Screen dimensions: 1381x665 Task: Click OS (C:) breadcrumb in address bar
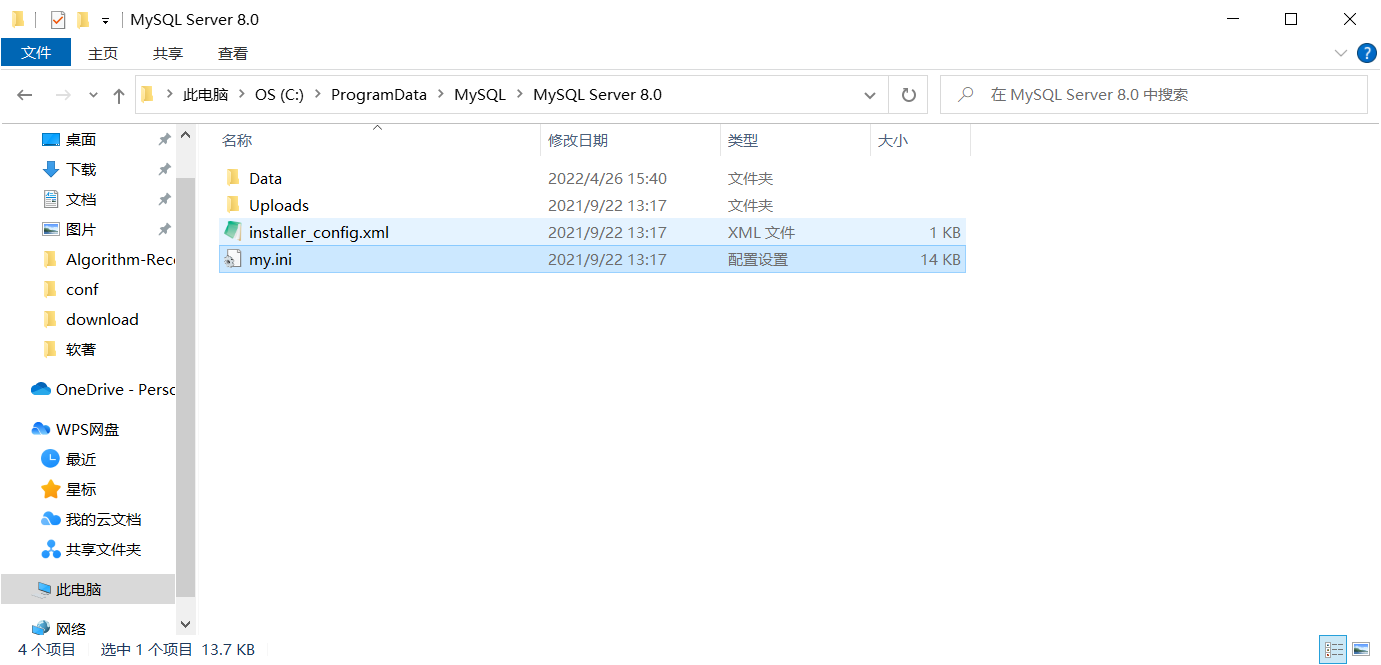tap(279, 95)
